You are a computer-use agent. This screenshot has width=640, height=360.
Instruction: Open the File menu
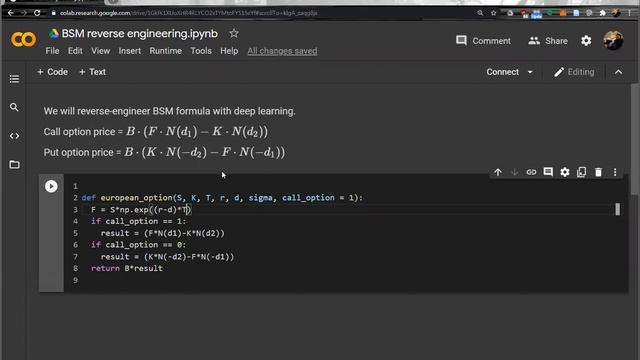52,51
